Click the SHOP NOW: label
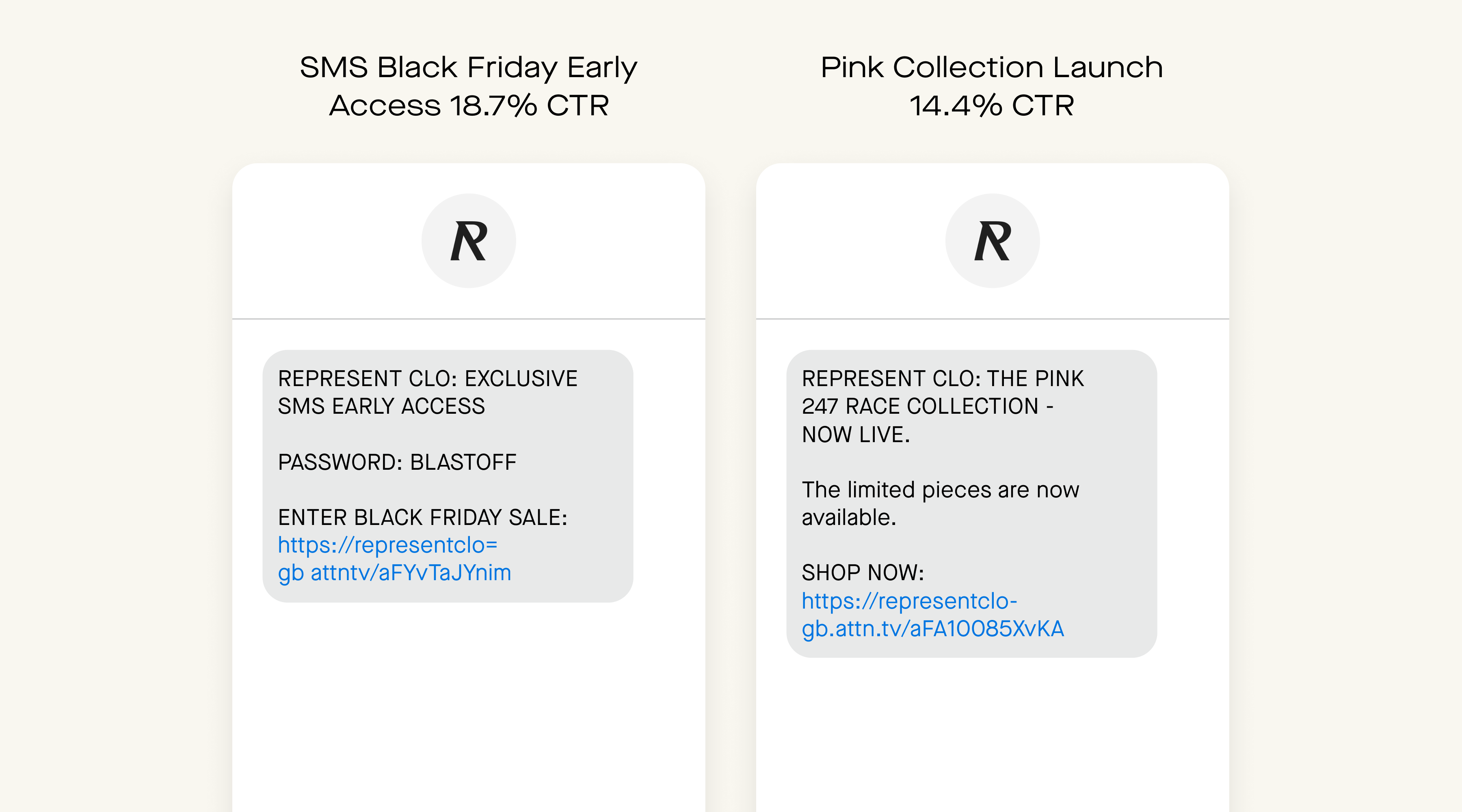Screen dimensions: 1462x812 (863, 573)
